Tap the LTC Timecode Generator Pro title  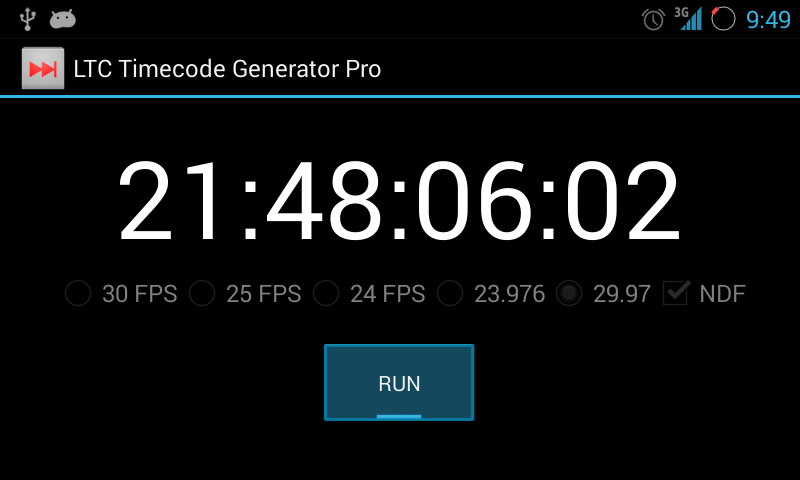[227, 69]
